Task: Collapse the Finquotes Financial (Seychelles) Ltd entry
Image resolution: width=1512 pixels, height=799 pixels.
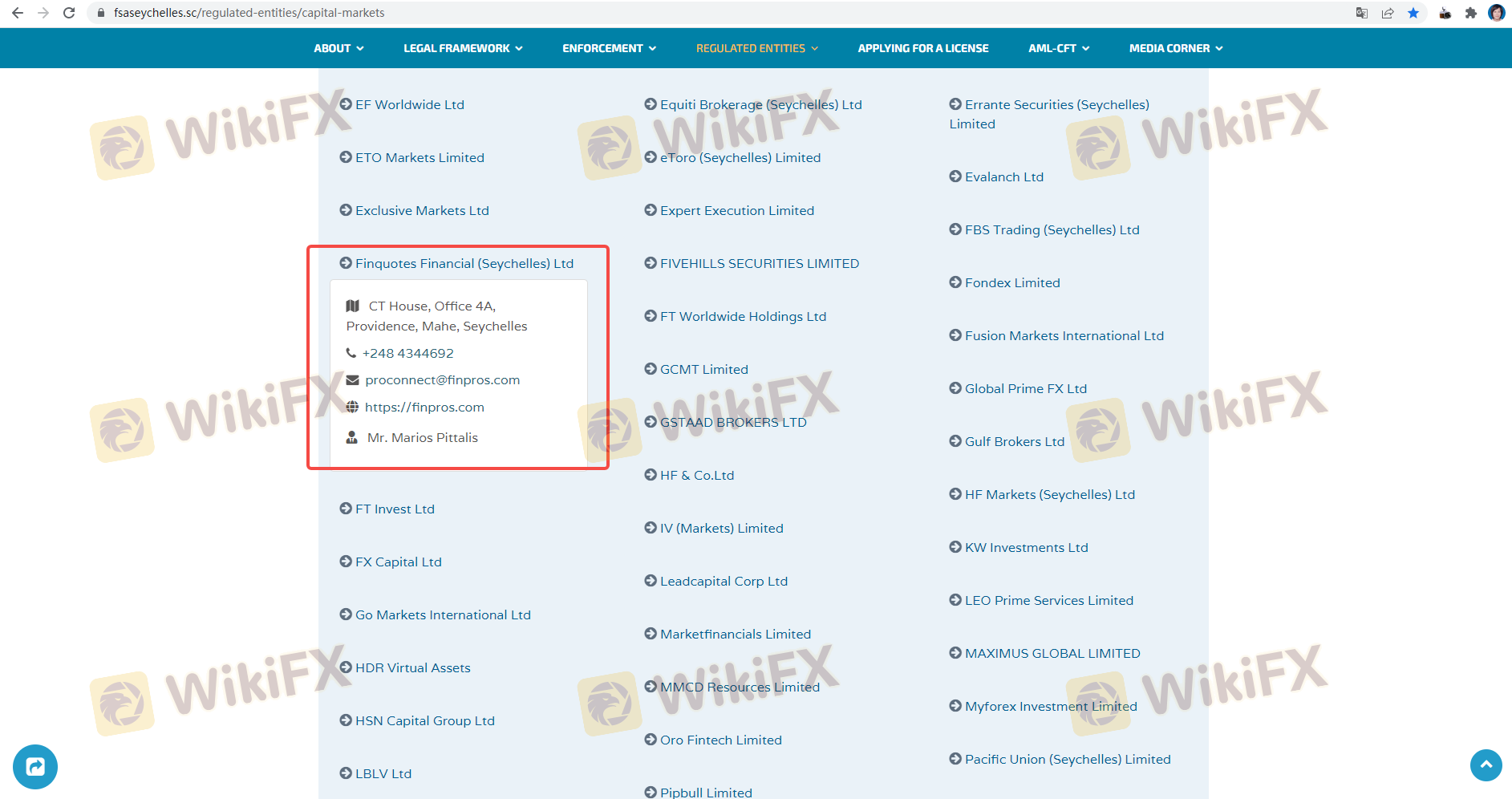Action: click(x=464, y=263)
